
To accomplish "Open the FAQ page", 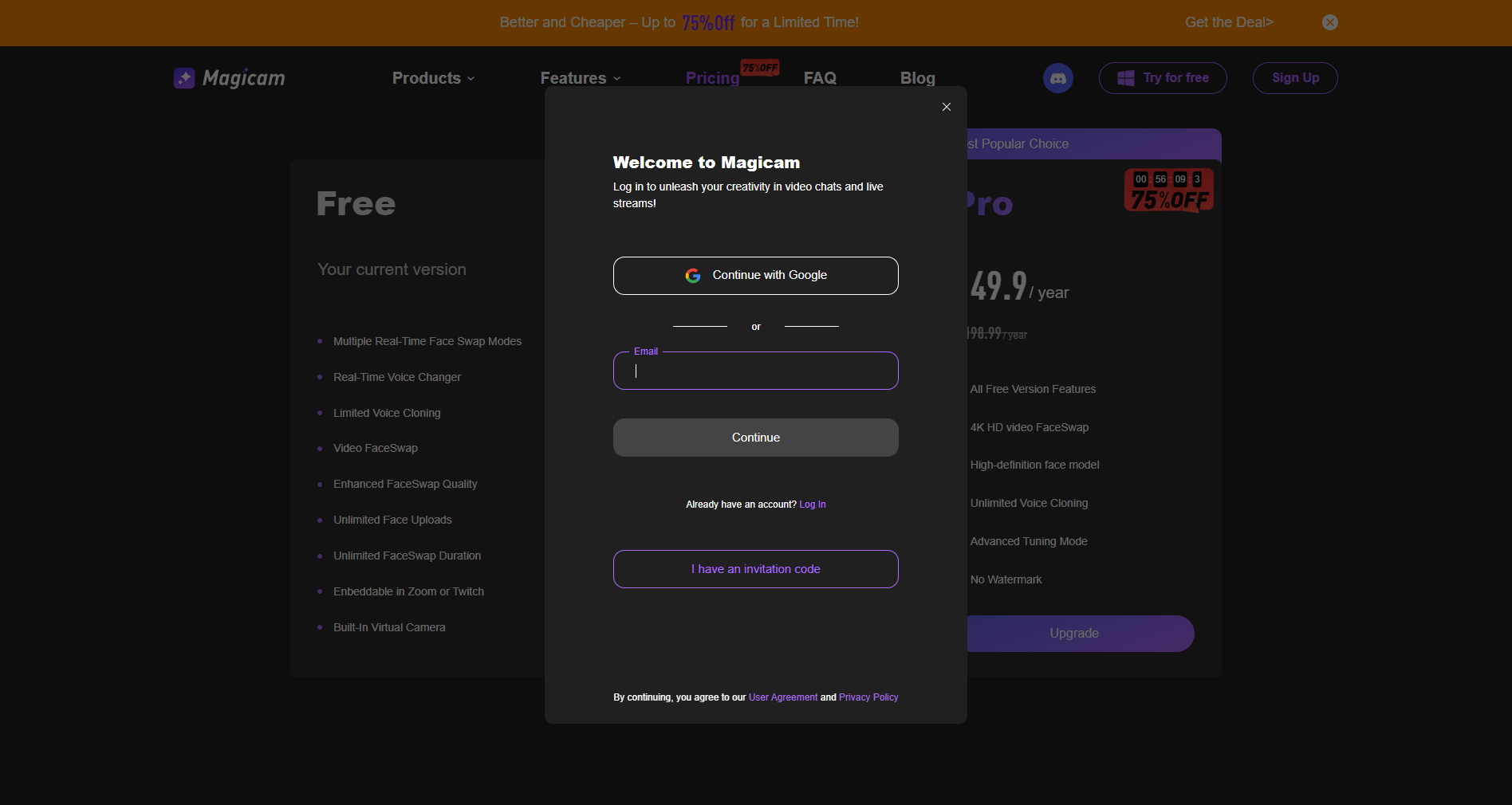I will point(820,78).
